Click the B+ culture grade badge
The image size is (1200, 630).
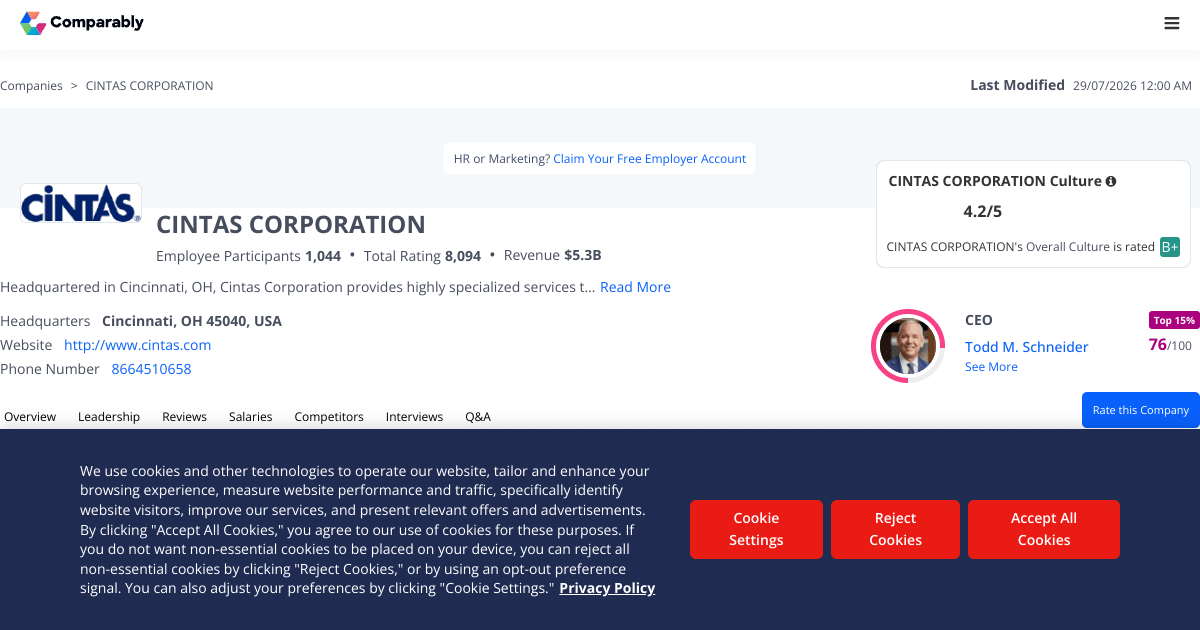(x=1169, y=247)
